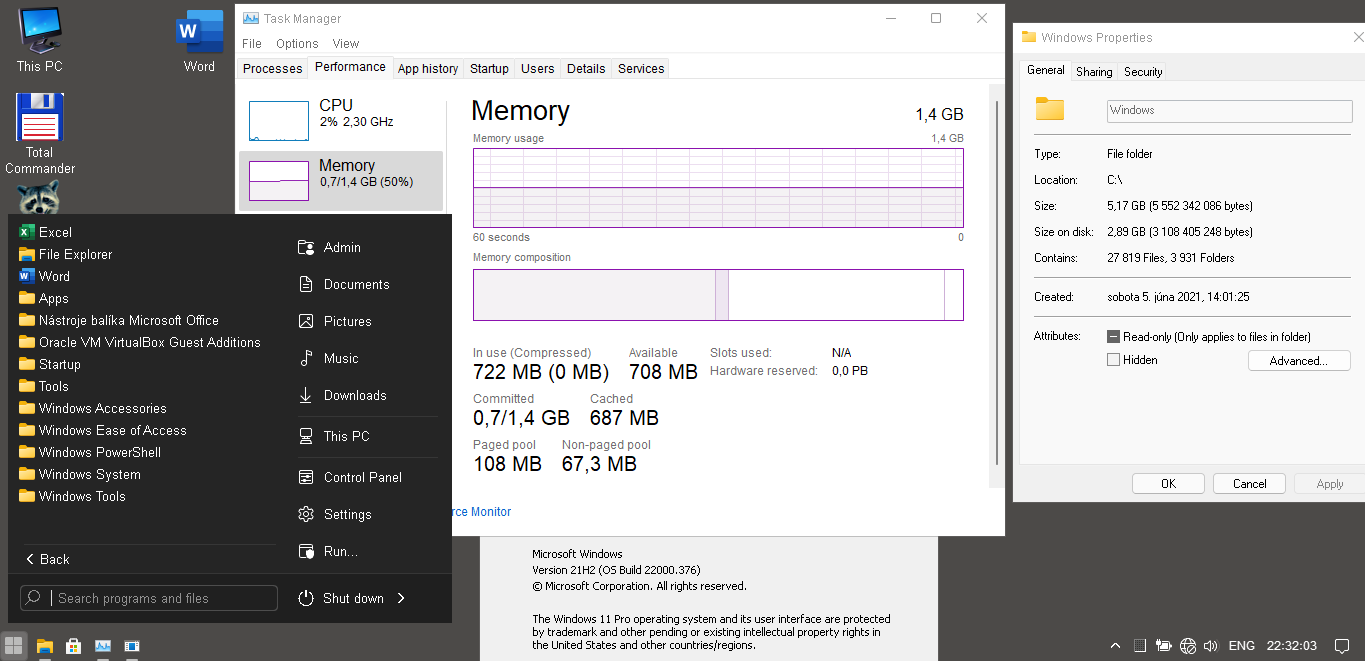This screenshot has height=661, width=1365.
Task: Go back from All Programs list
Action: click(x=48, y=559)
